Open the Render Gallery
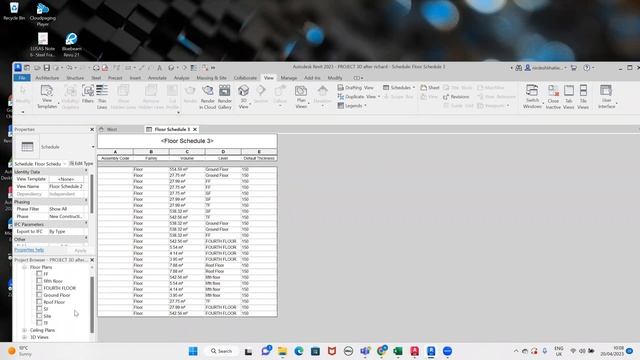The height and width of the screenshot is (360, 640). pos(224,97)
